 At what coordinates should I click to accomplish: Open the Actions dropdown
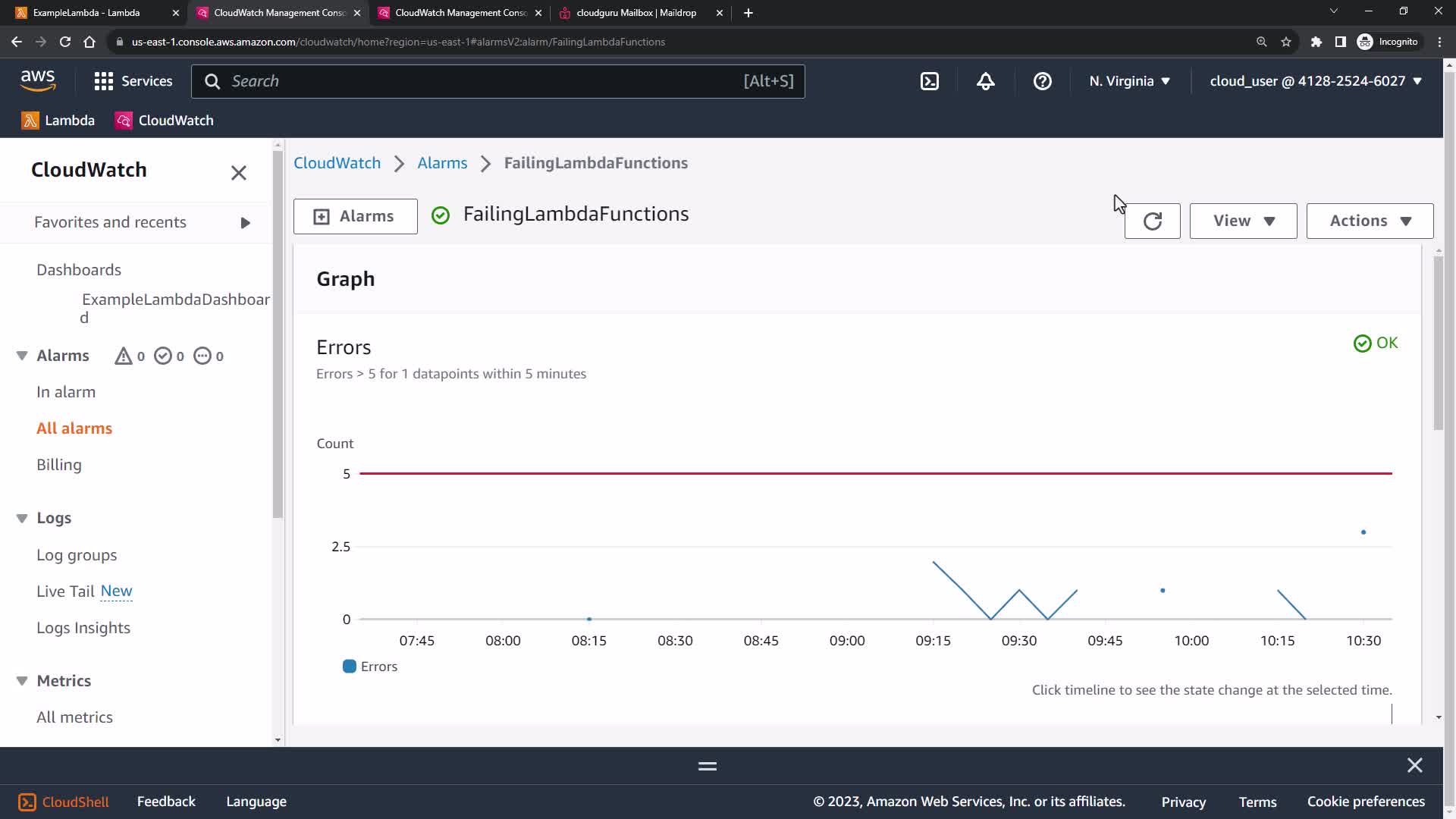click(x=1370, y=221)
